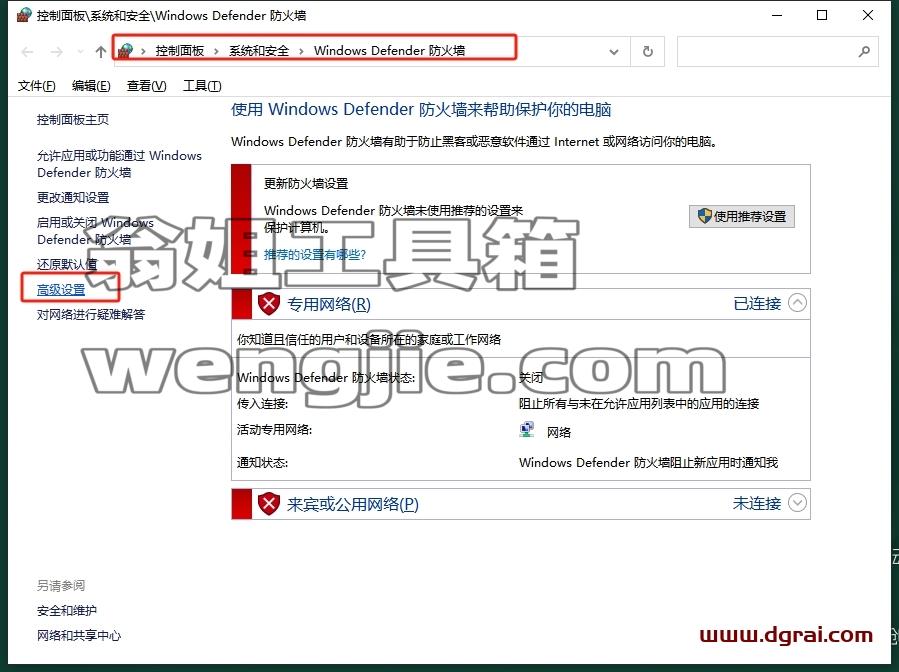Click 还原默认值 link

coord(67,264)
